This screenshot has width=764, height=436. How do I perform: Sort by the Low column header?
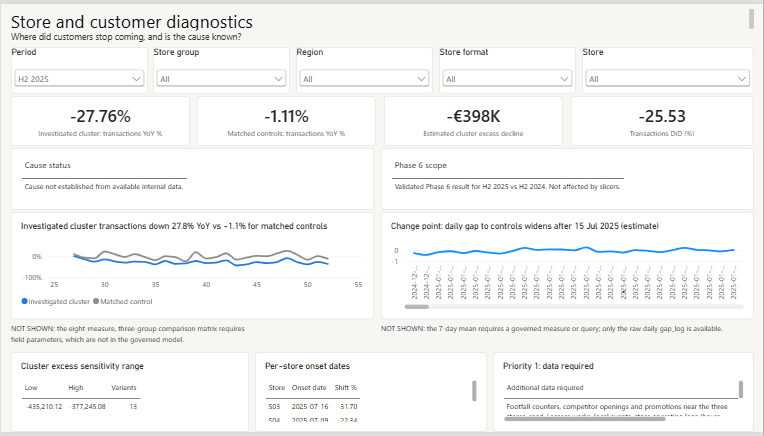coord(31,388)
